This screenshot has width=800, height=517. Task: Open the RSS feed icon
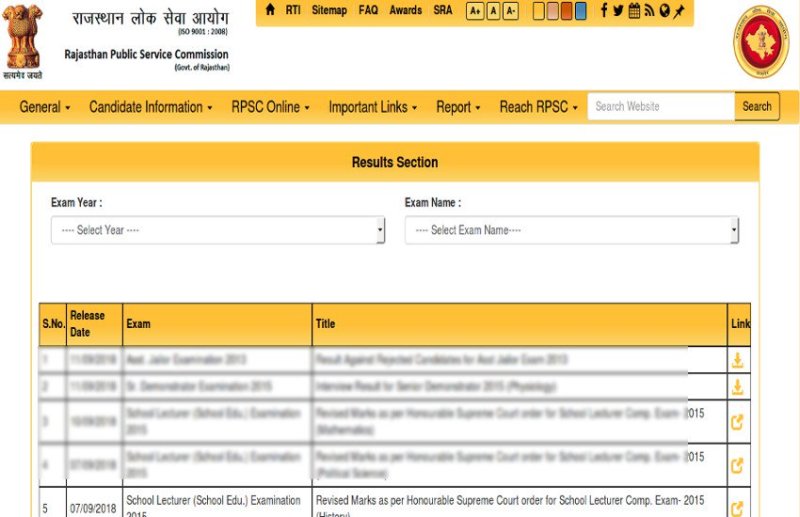[649, 10]
